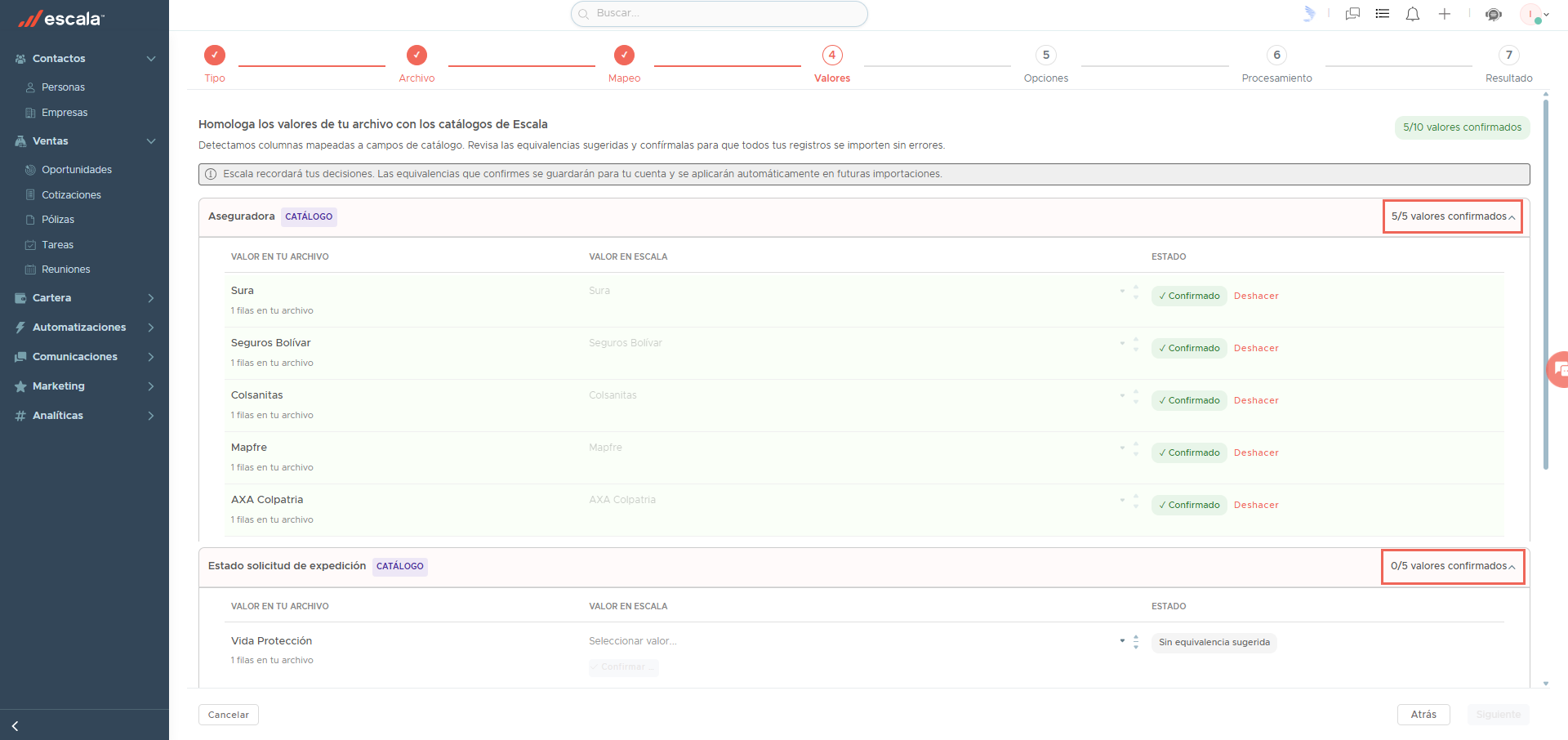Screen dimensions: 1568x740
Task: Open the Empresas page
Action: [65, 113]
